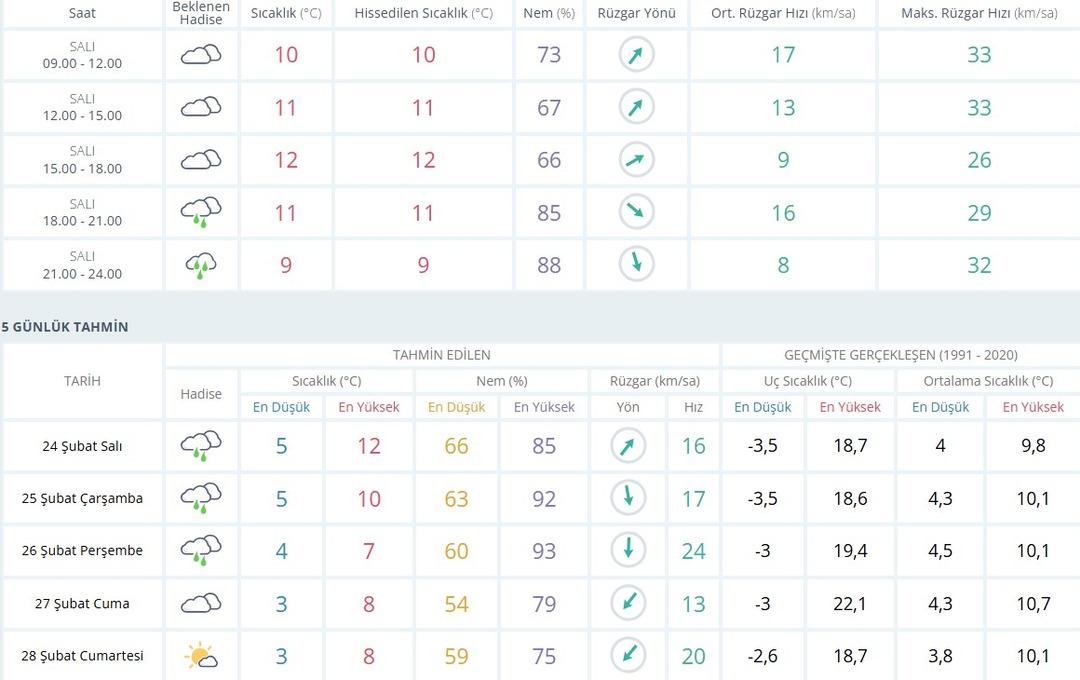The image size is (1080, 680).
Task: Click the rainy icon for 24 Şubat Salı
Action: click(201, 446)
